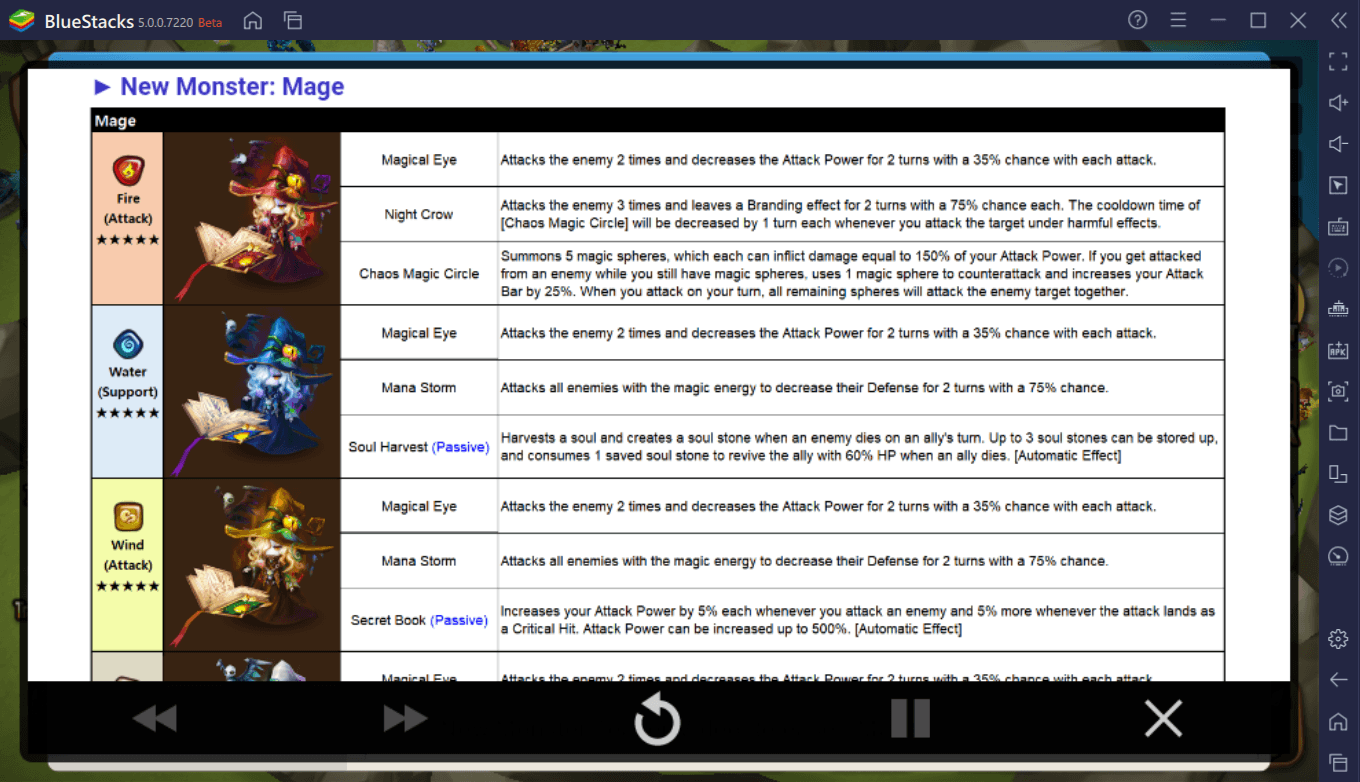Open the media folder icon

pyautogui.click(x=1338, y=433)
